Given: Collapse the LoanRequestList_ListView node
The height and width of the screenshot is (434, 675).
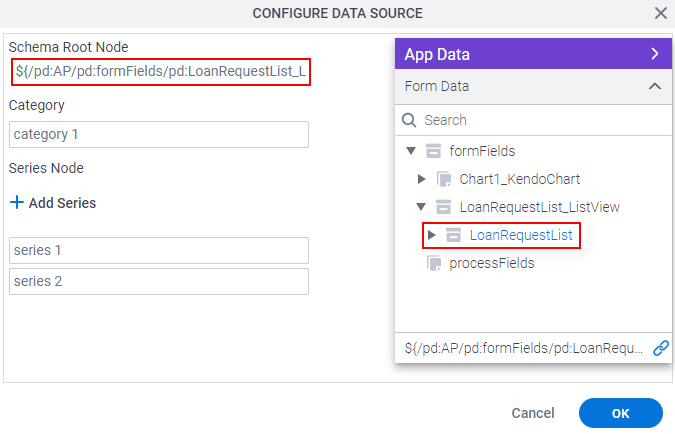Looking at the screenshot, I should [x=421, y=207].
